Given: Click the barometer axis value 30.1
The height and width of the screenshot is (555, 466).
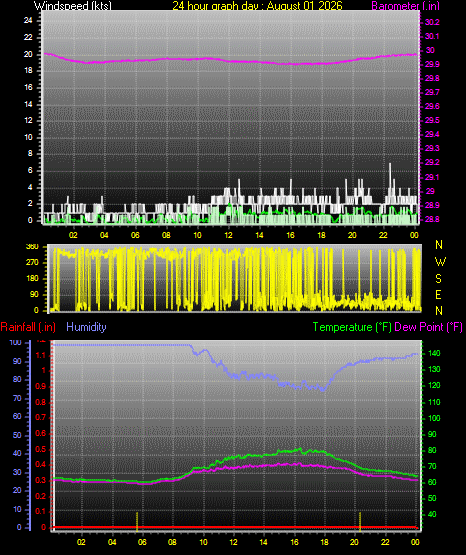Looking at the screenshot, I should coord(432,36).
